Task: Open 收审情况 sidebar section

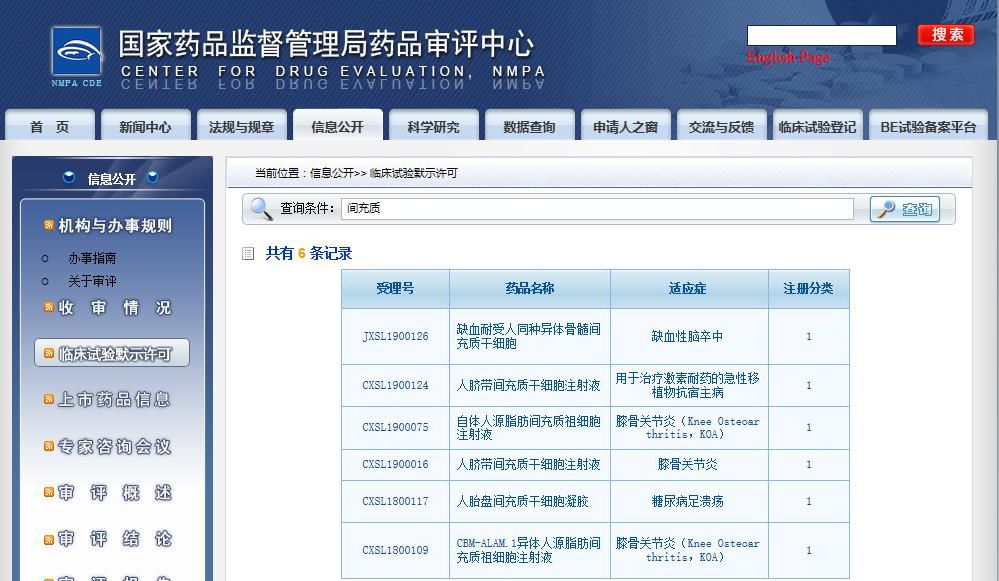Action: (x=115, y=308)
